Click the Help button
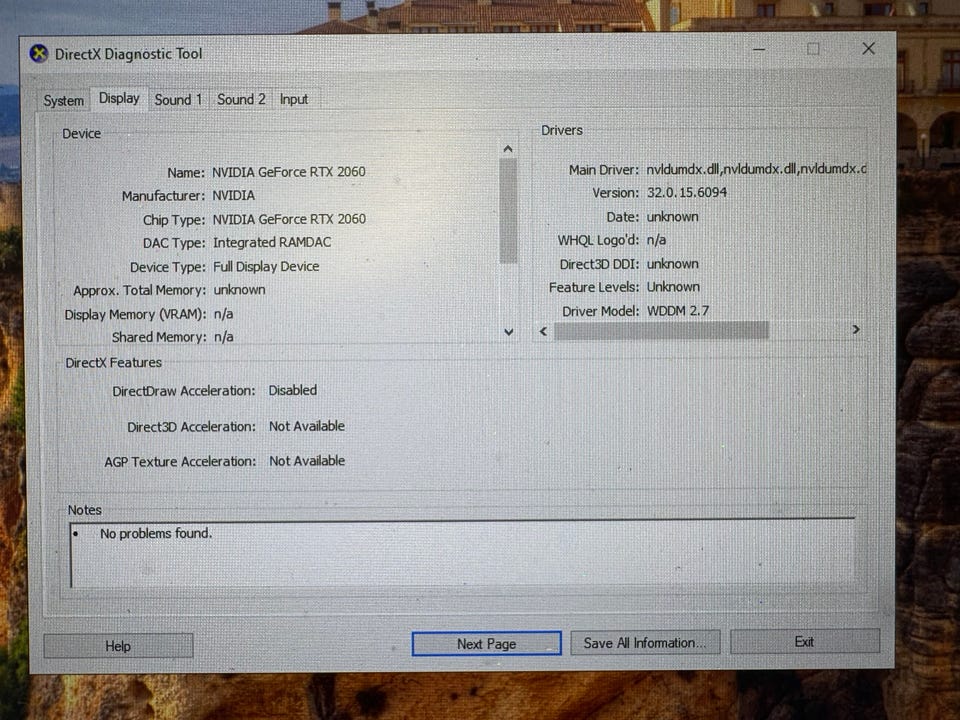The height and width of the screenshot is (720, 960). click(x=118, y=646)
